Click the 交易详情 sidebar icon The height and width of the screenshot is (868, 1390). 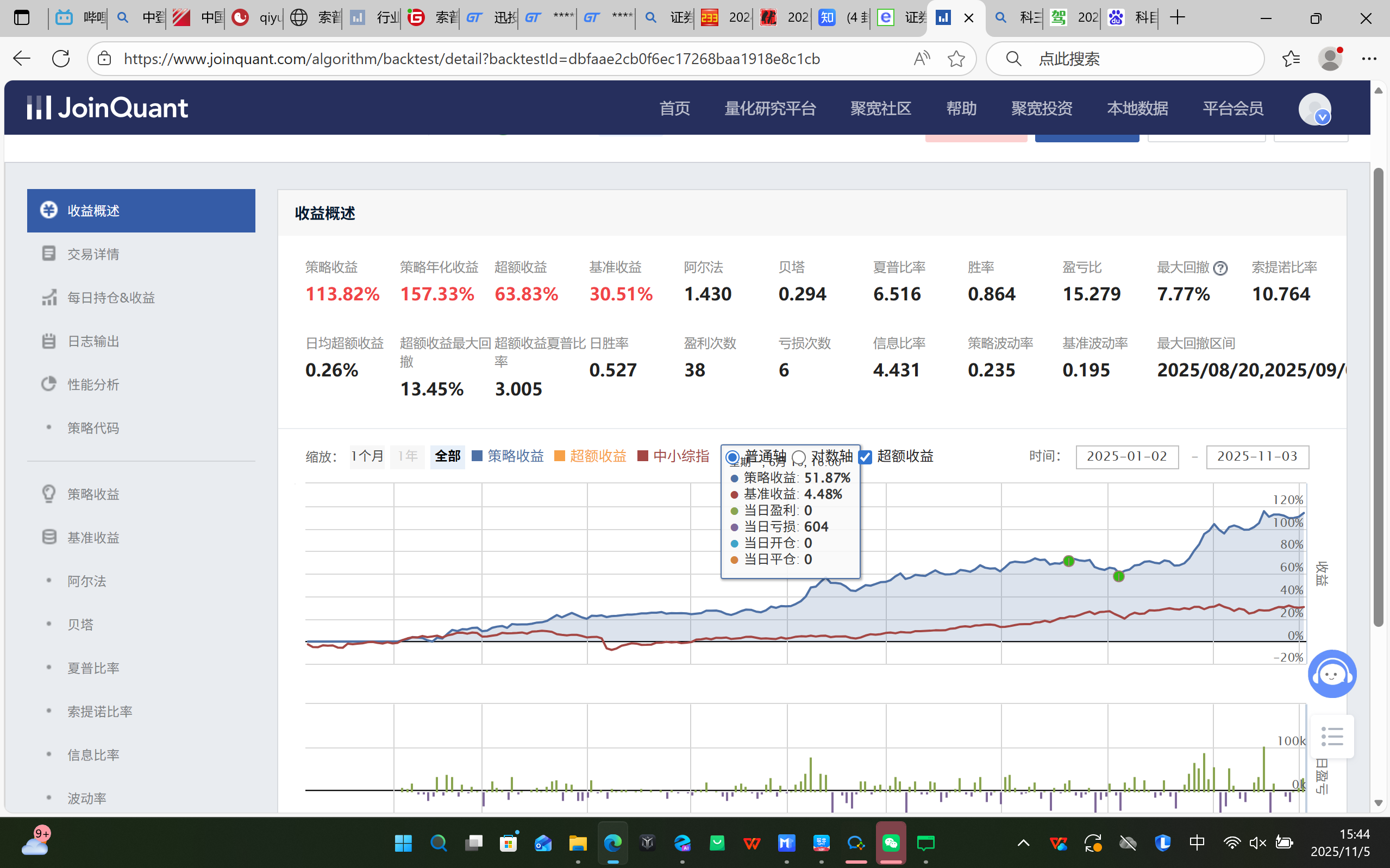pyautogui.click(x=49, y=254)
